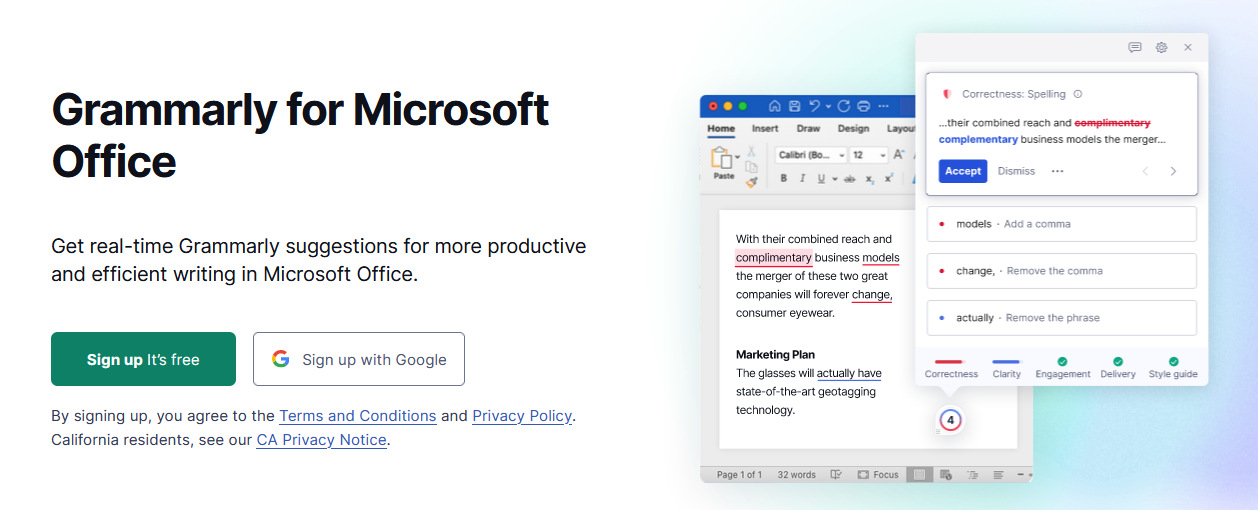The height and width of the screenshot is (510, 1258).
Task: Click the Grammarly floating badge showing 4
Action: point(951,420)
